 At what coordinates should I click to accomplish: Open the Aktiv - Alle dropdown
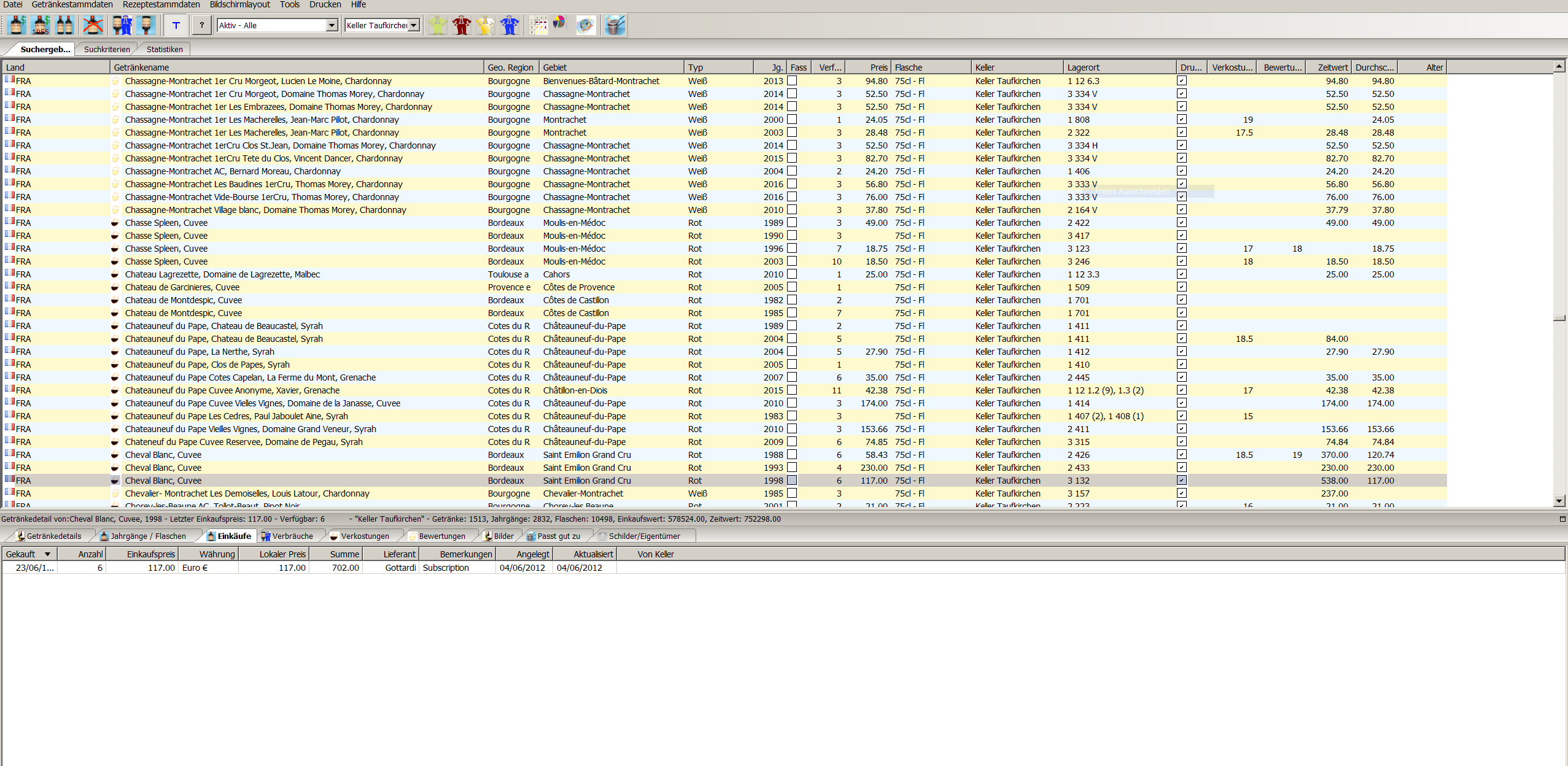[x=332, y=25]
